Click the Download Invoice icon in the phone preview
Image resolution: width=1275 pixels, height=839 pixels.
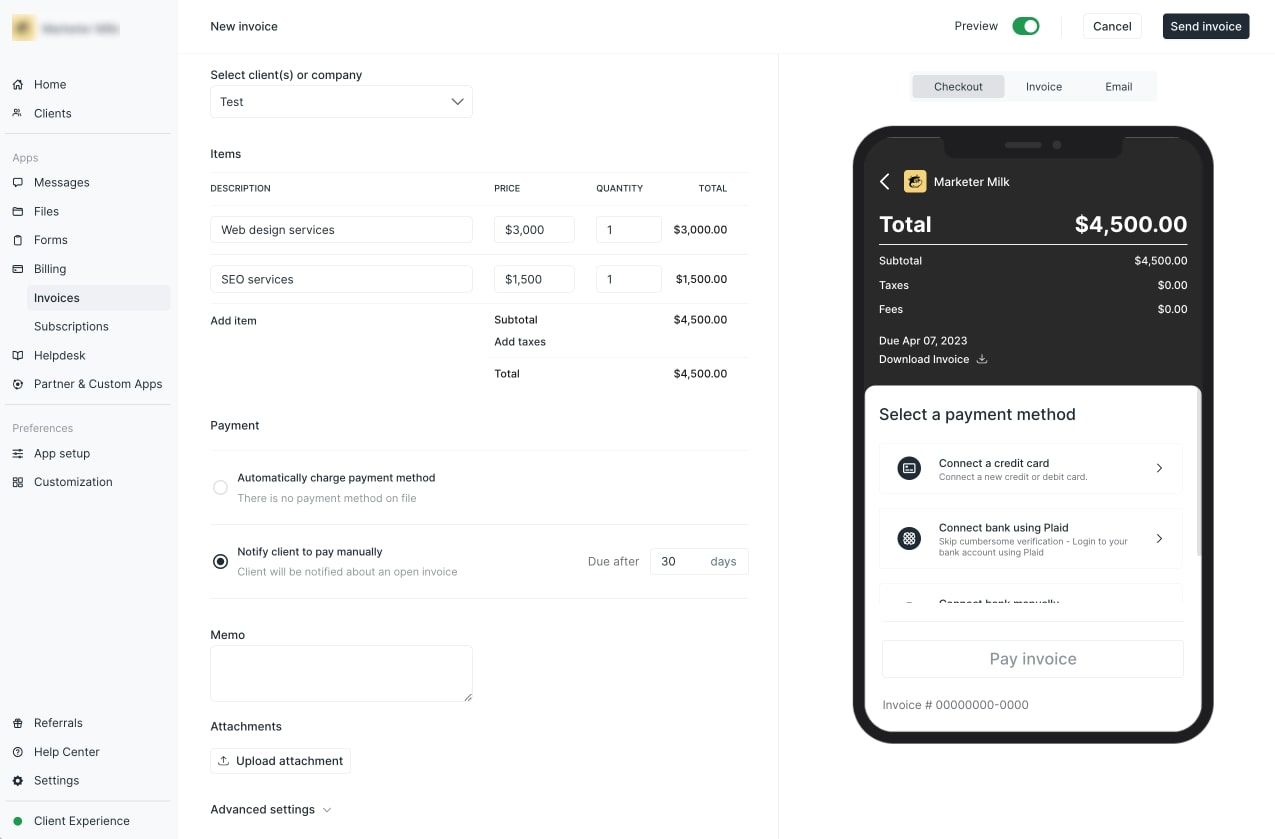tap(981, 358)
